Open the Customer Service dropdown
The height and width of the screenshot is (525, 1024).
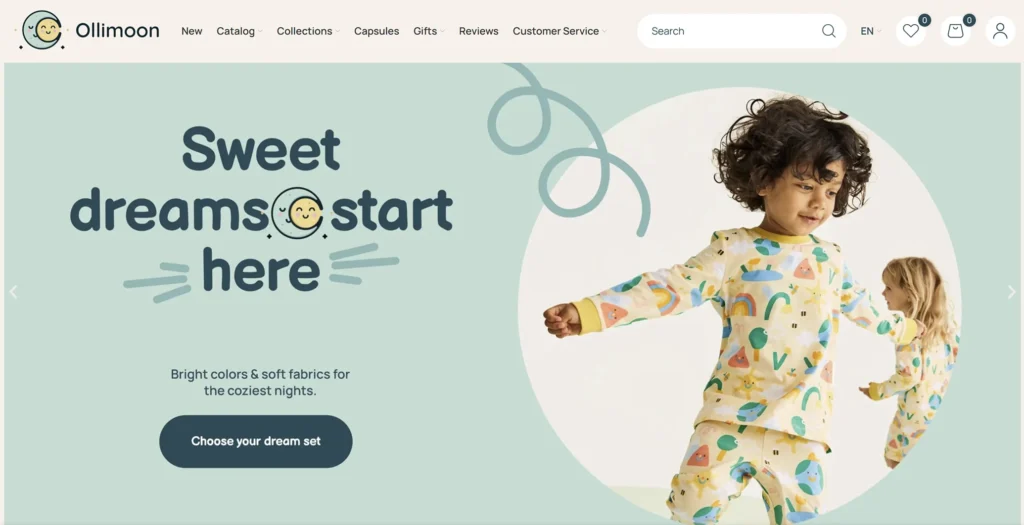tap(559, 31)
